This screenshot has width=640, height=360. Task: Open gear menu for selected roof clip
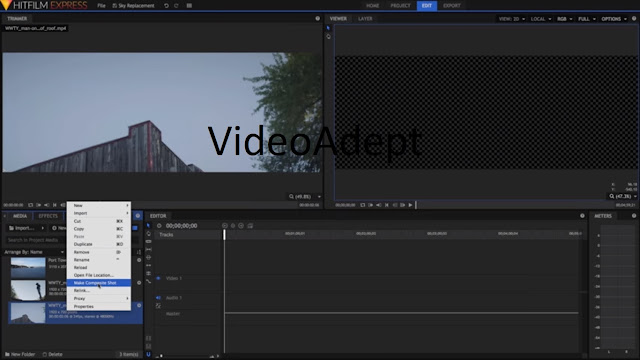pyautogui.click(x=139, y=305)
